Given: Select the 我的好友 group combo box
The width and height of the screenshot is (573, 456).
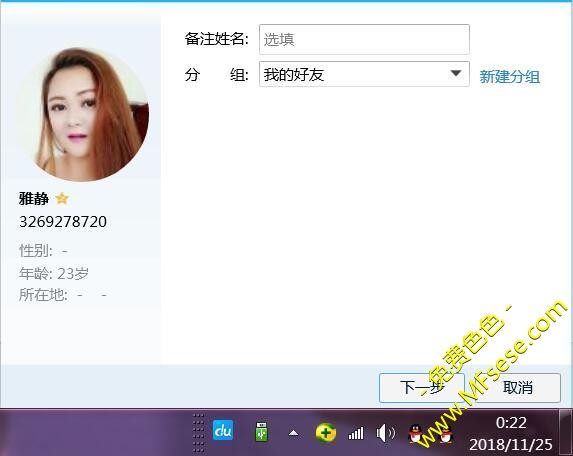Looking at the screenshot, I should click(364, 74).
